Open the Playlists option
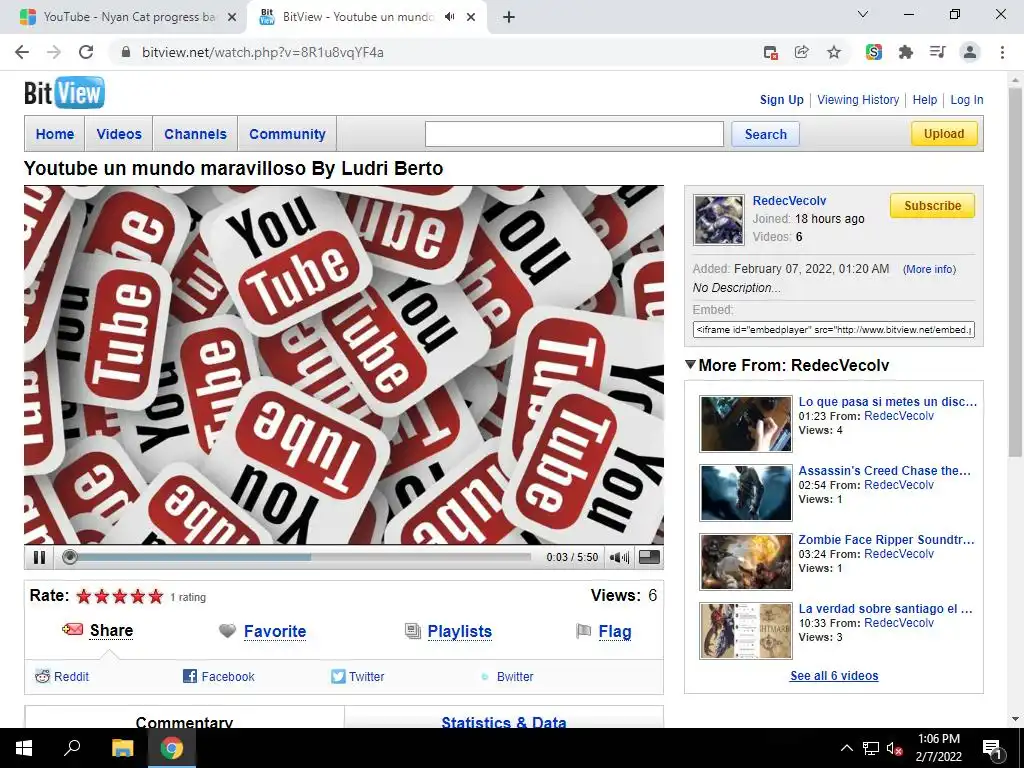1024x768 pixels. click(460, 632)
